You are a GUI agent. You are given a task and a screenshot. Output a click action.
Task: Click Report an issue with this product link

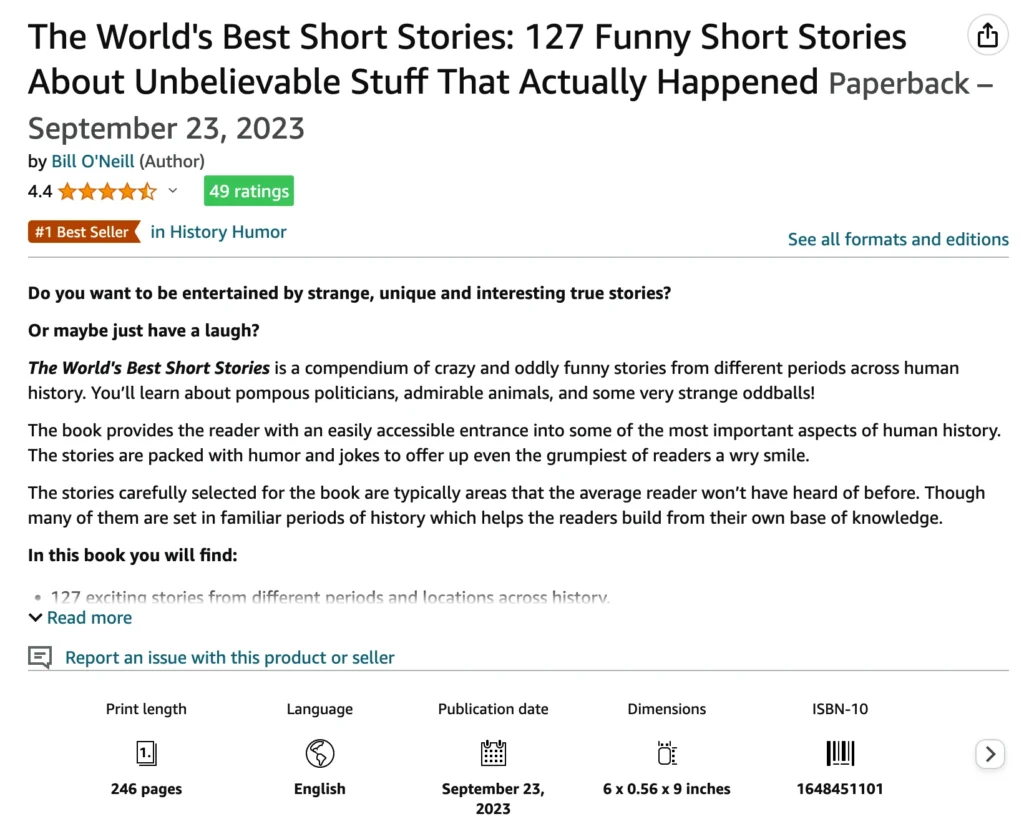point(229,657)
